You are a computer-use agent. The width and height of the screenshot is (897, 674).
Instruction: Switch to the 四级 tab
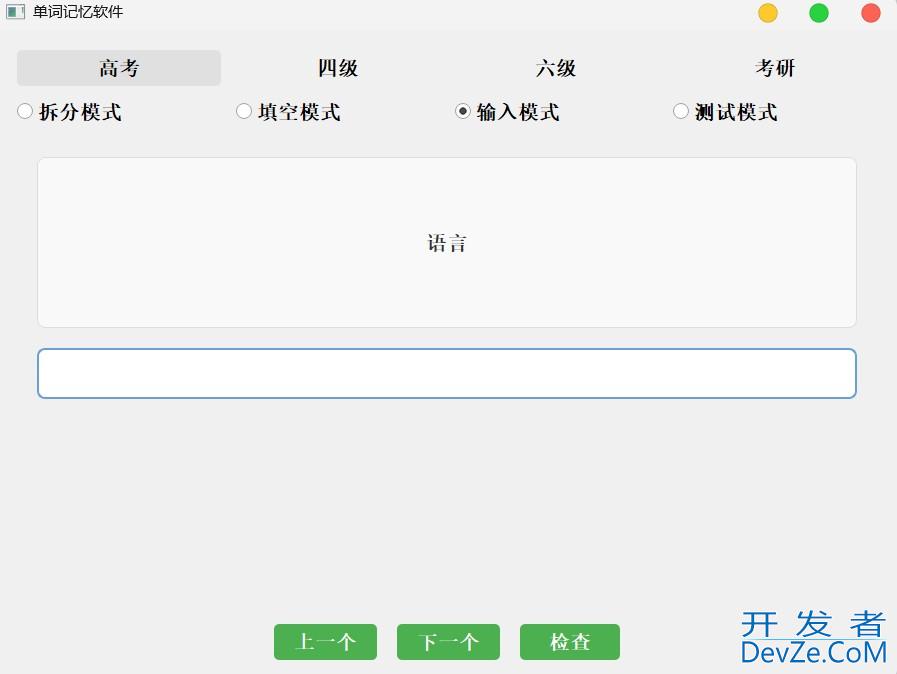(338, 68)
